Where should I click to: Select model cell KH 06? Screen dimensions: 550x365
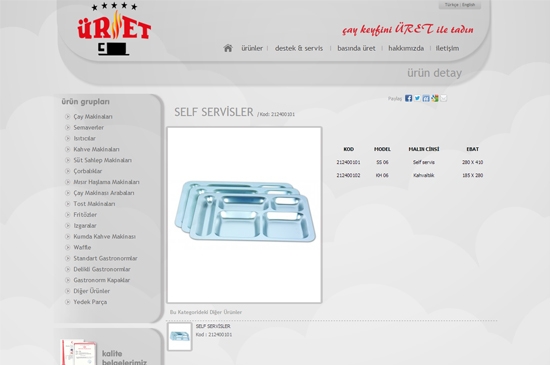tap(382, 175)
